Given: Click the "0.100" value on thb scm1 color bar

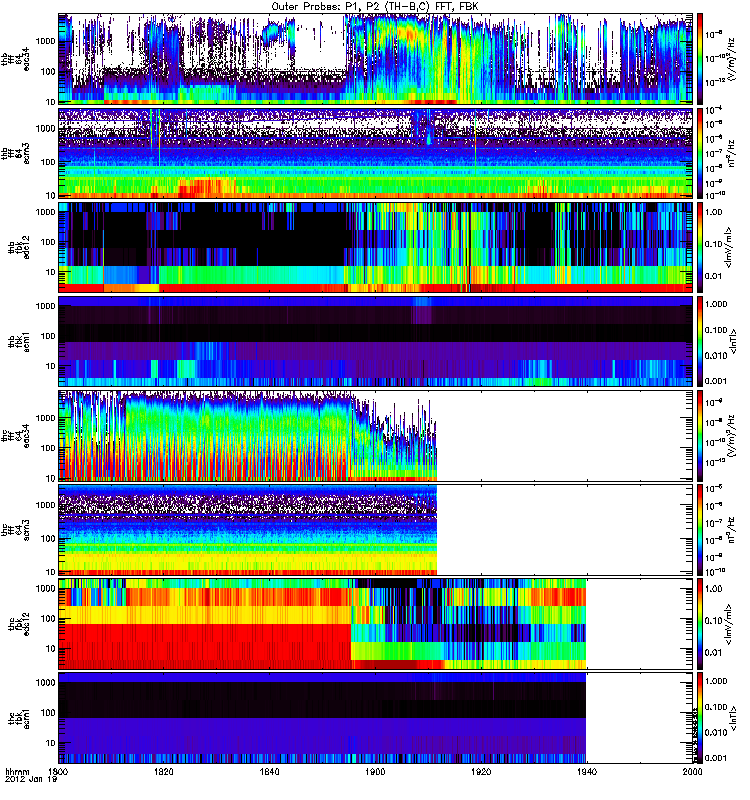Looking at the screenshot, I should click(x=716, y=330).
